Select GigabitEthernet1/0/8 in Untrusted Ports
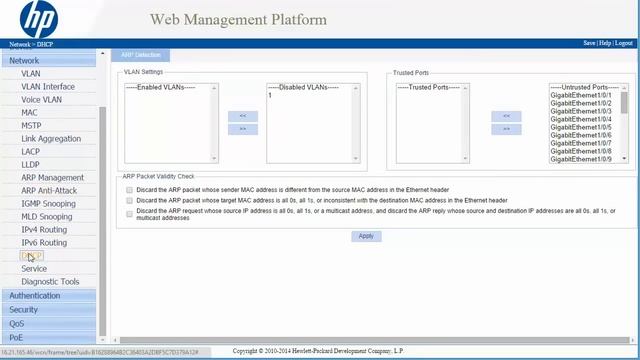 coord(581,151)
